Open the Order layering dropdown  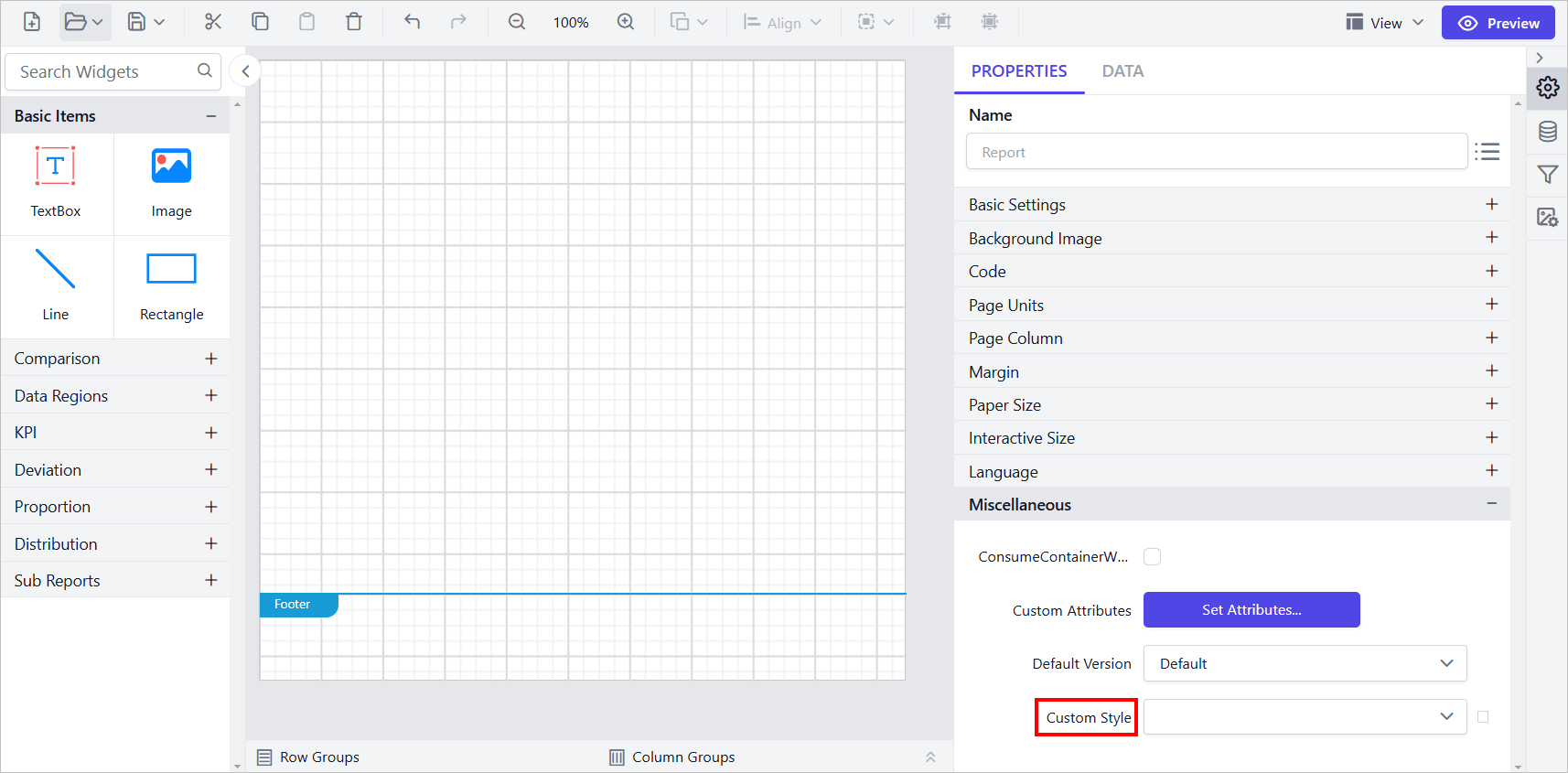coord(690,22)
